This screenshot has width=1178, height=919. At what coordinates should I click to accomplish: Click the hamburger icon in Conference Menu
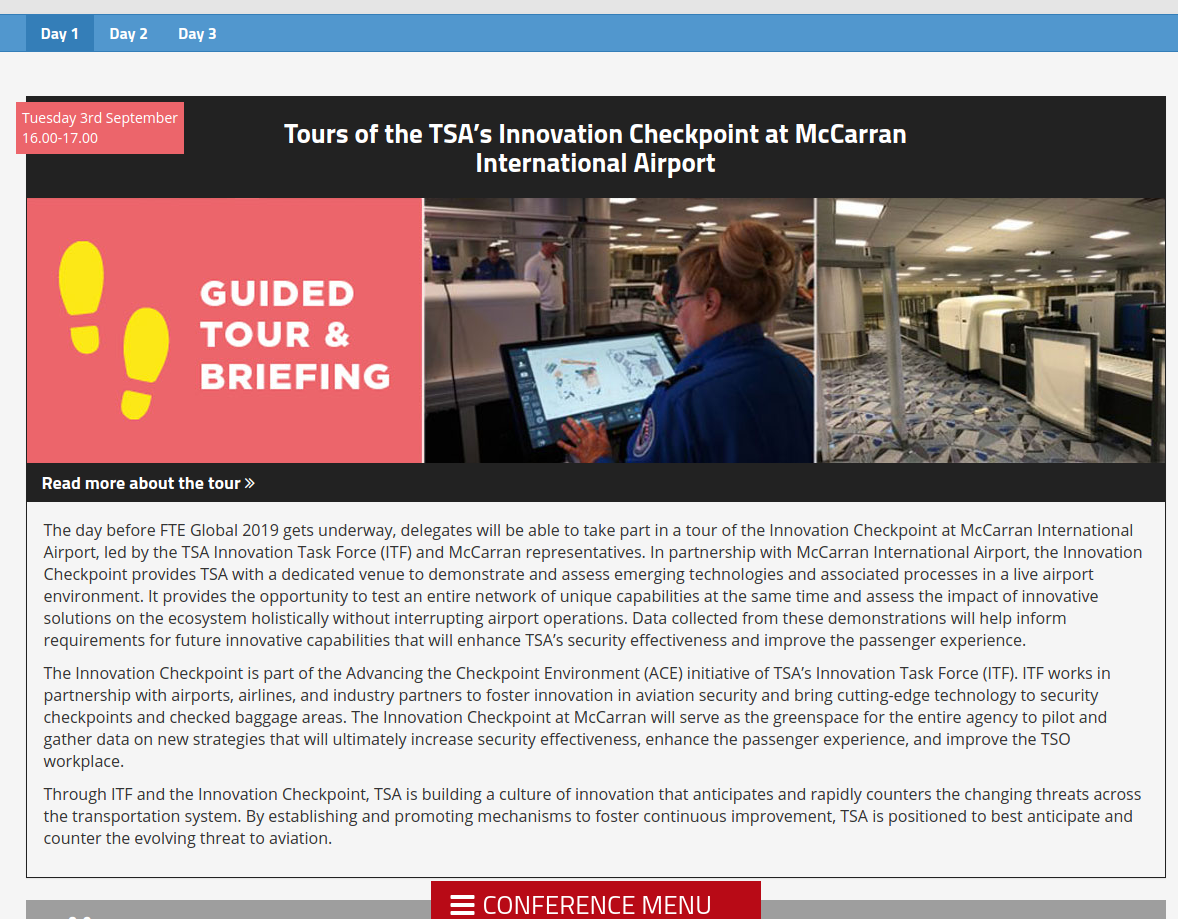tap(462, 905)
